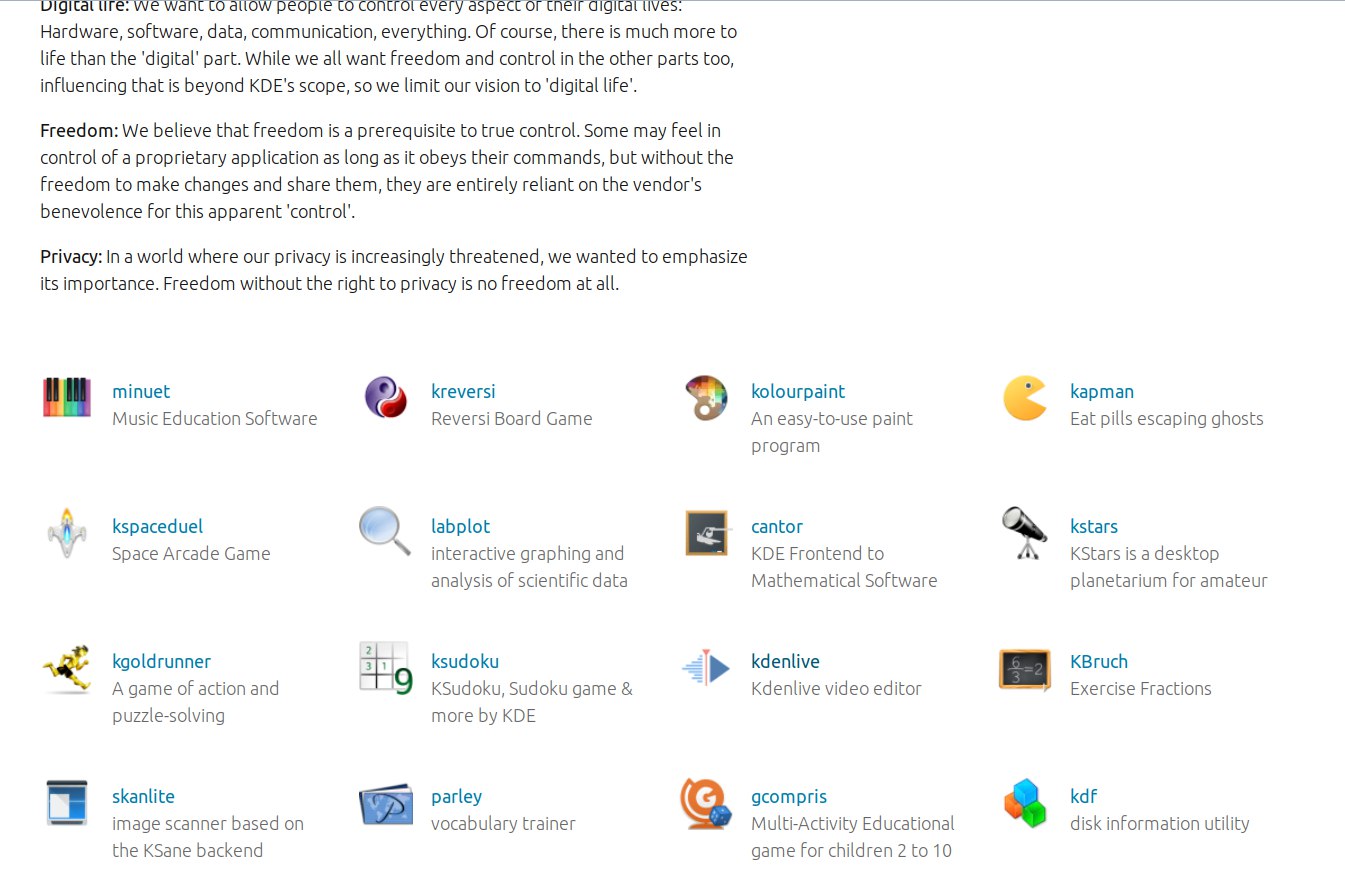
Task: Click the kspaceduel spaceship icon
Action: pos(67,532)
